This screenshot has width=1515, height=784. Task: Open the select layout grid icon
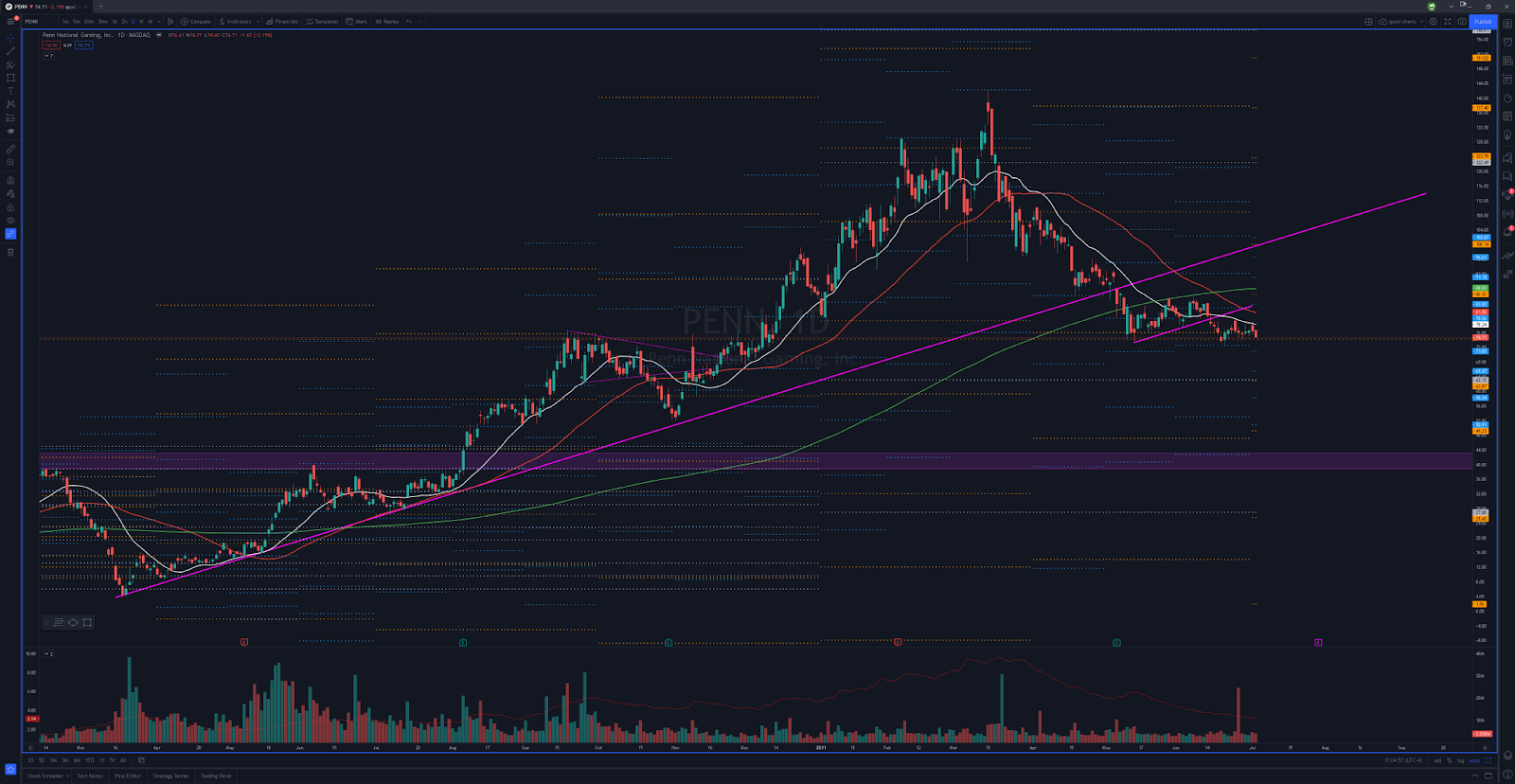[1368, 21]
